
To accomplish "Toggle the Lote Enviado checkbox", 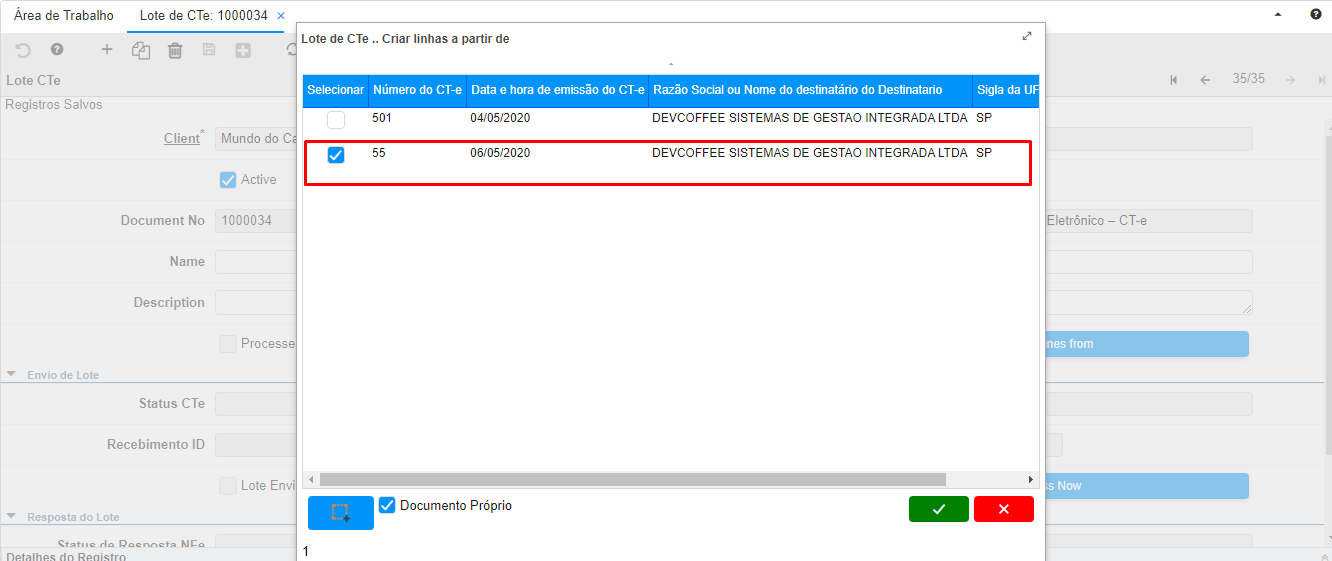I will click(x=228, y=485).
